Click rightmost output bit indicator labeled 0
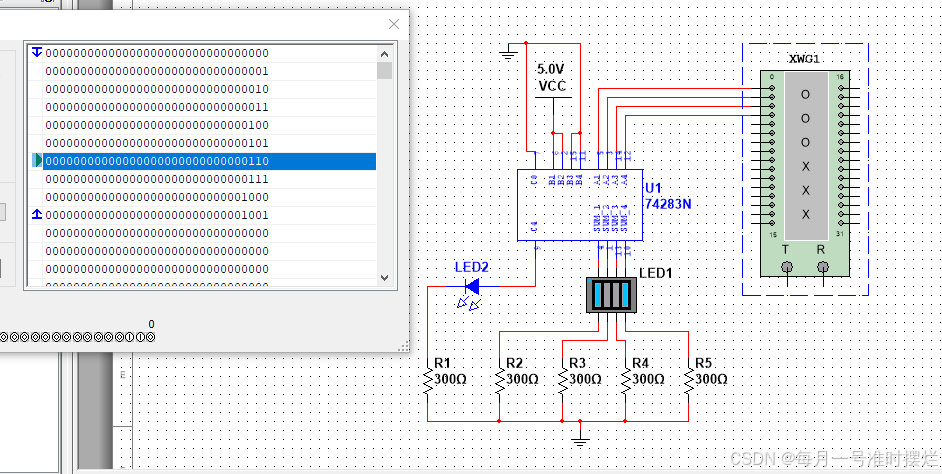 click(x=150, y=337)
